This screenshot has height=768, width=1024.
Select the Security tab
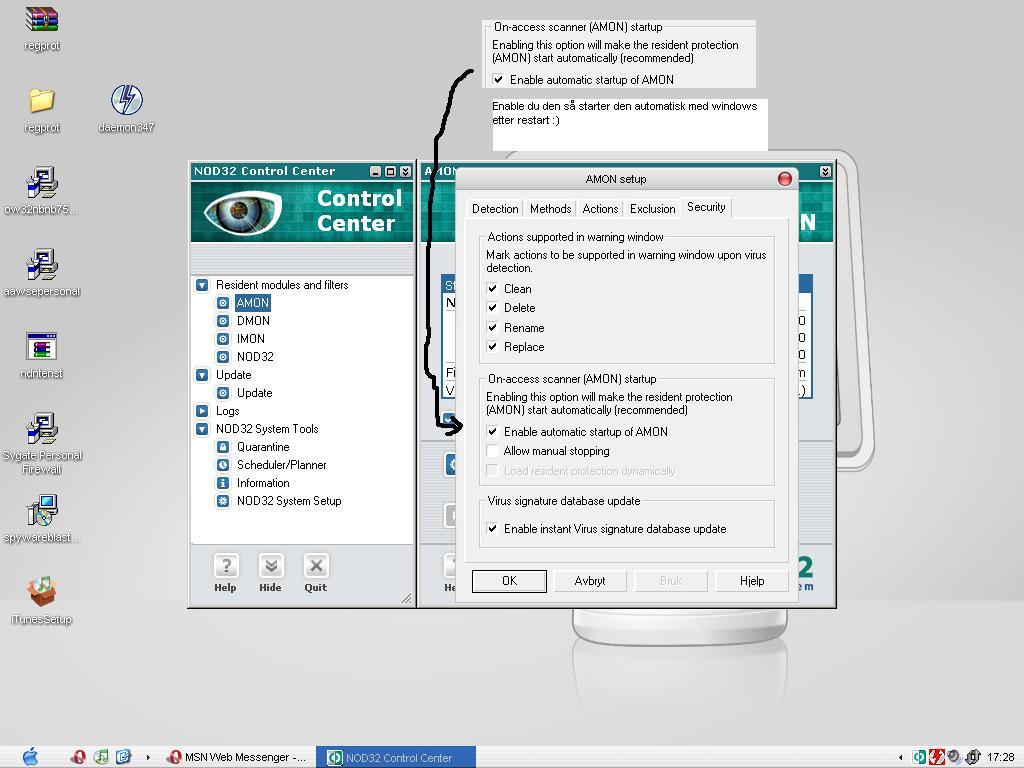(706, 207)
